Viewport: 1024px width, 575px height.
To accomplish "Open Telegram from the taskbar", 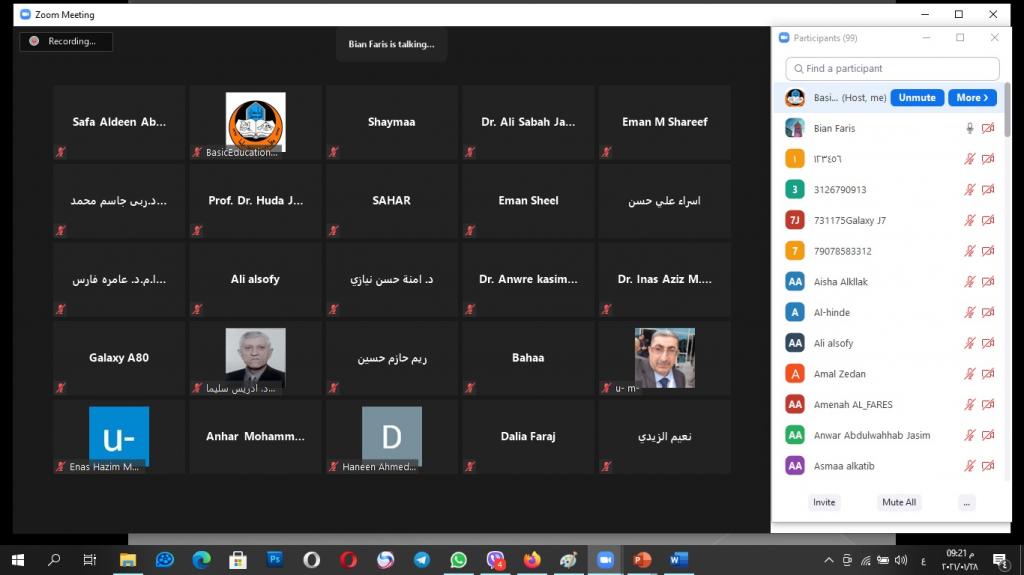I will 422,560.
